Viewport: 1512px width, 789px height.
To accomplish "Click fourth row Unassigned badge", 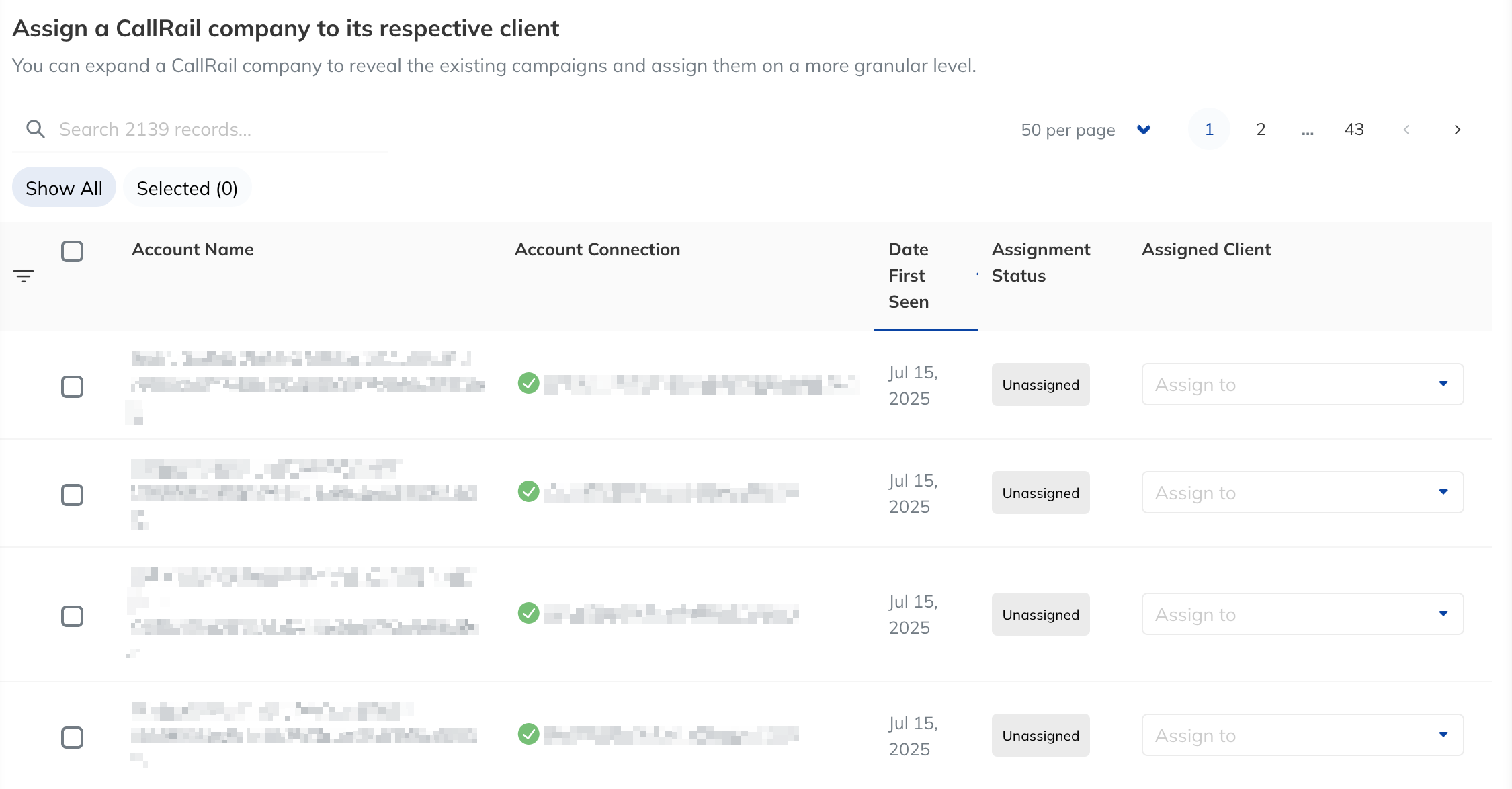I will 1040,735.
